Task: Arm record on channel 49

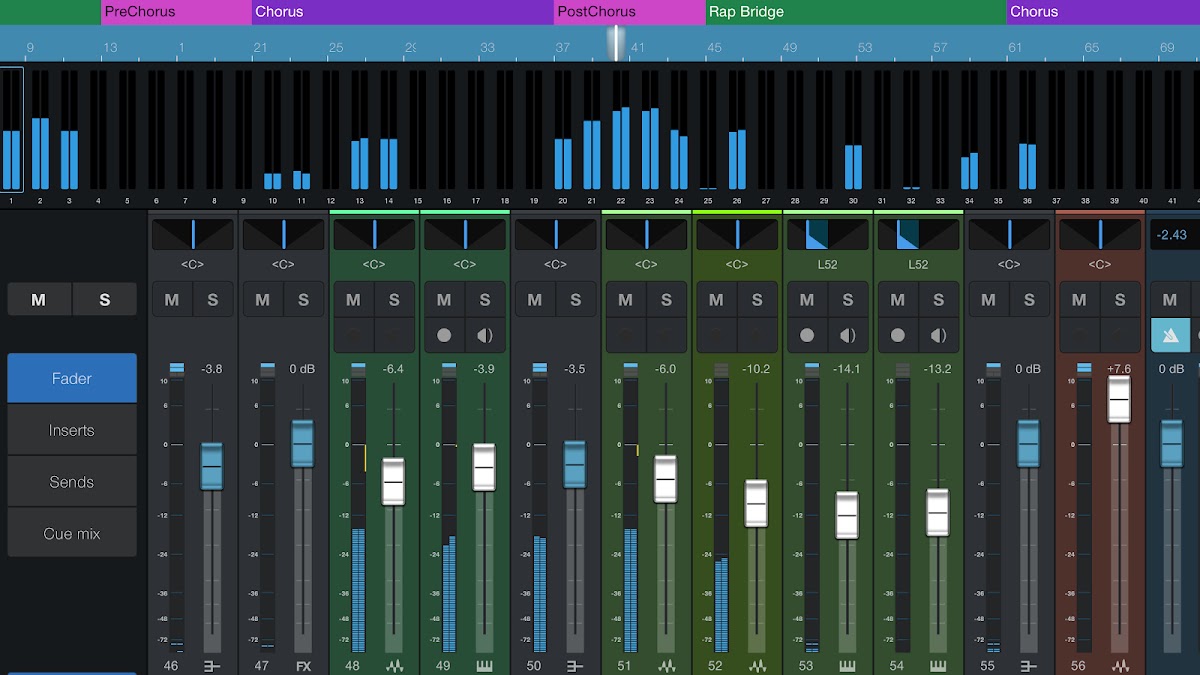Action: pyautogui.click(x=444, y=336)
